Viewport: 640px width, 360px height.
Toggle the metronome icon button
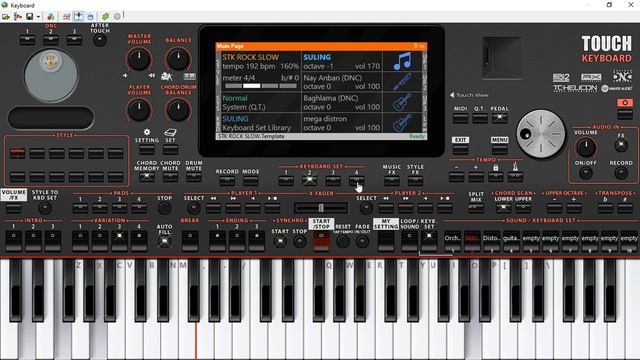click(515, 177)
